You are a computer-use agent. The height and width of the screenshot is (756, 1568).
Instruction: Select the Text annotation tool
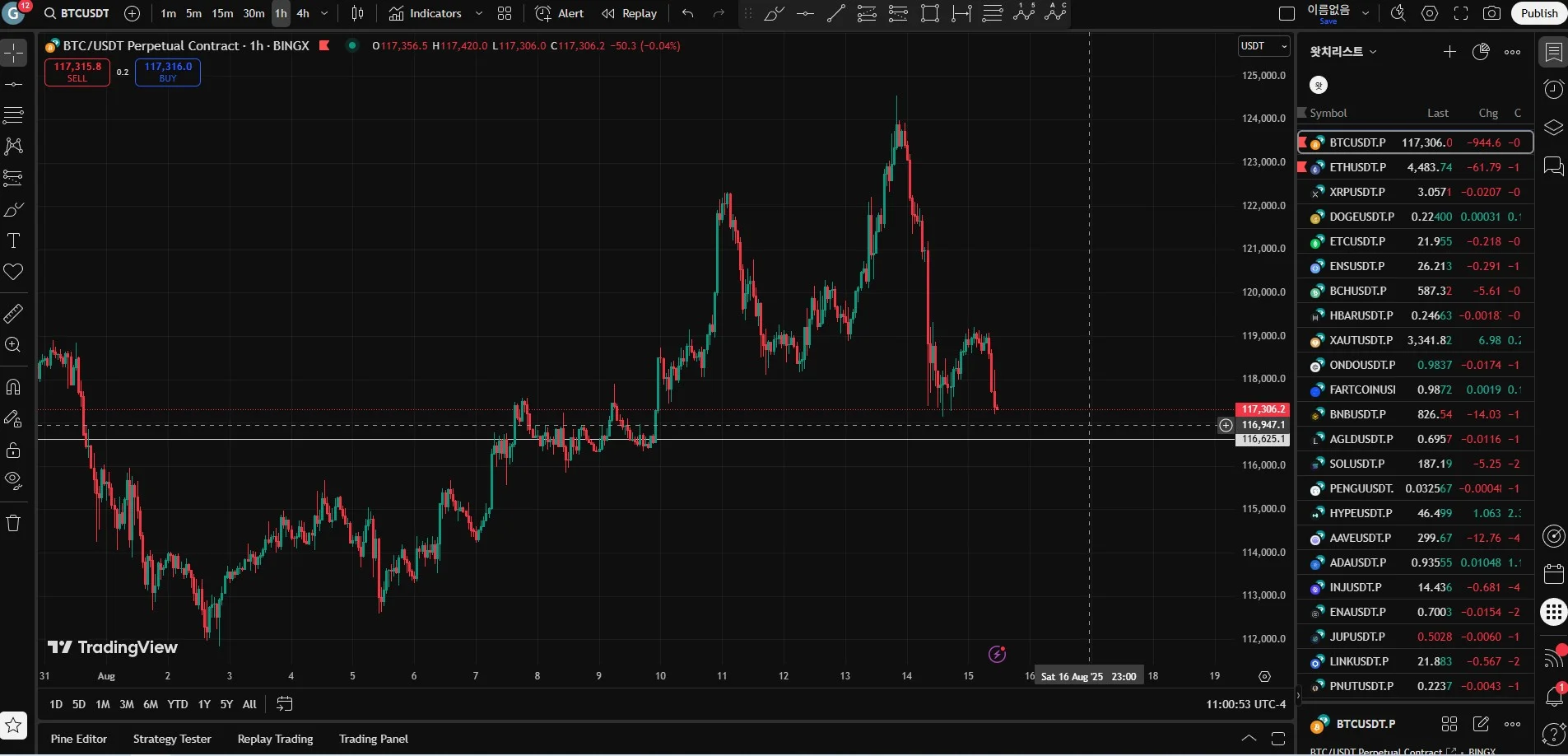click(14, 240)
